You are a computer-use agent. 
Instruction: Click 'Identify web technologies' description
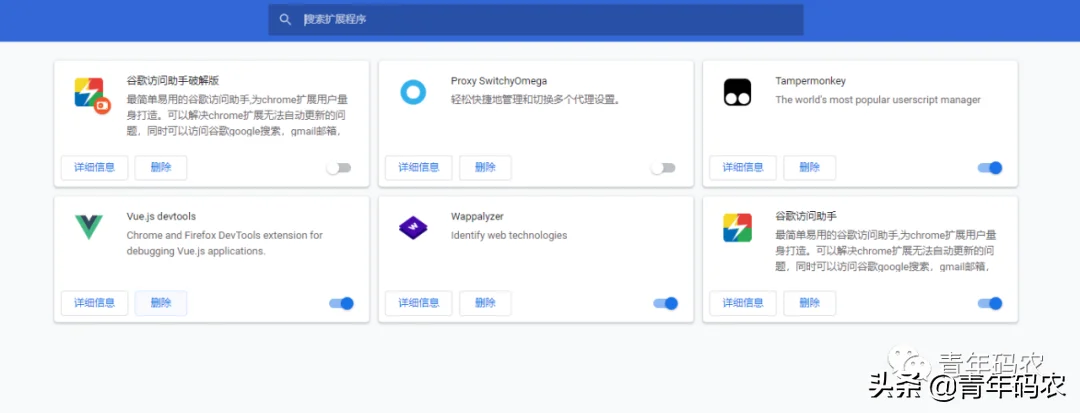509,235
